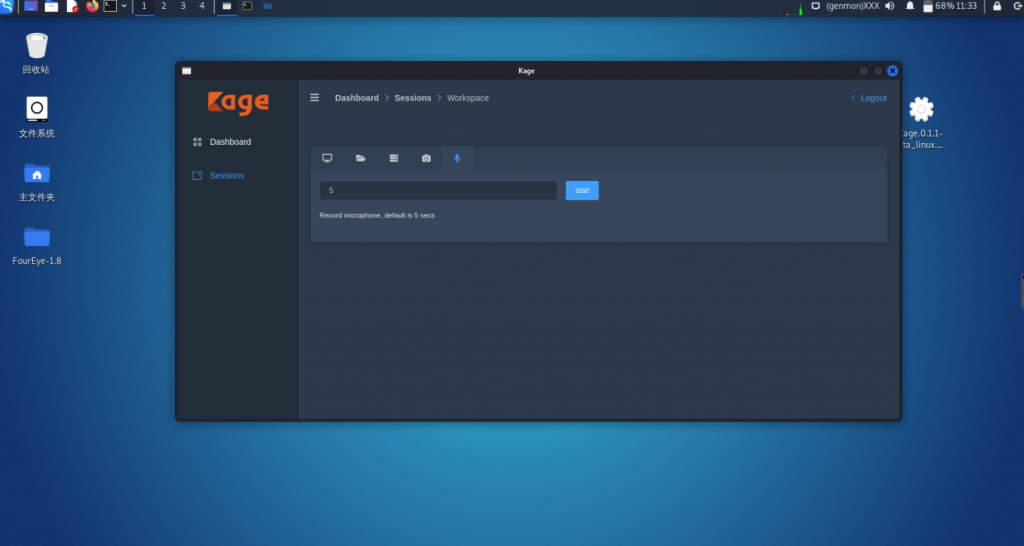This screenshot has height=546, width=1024.
Task: Open the Kali applications menu
Action: (x=7, y=7)
